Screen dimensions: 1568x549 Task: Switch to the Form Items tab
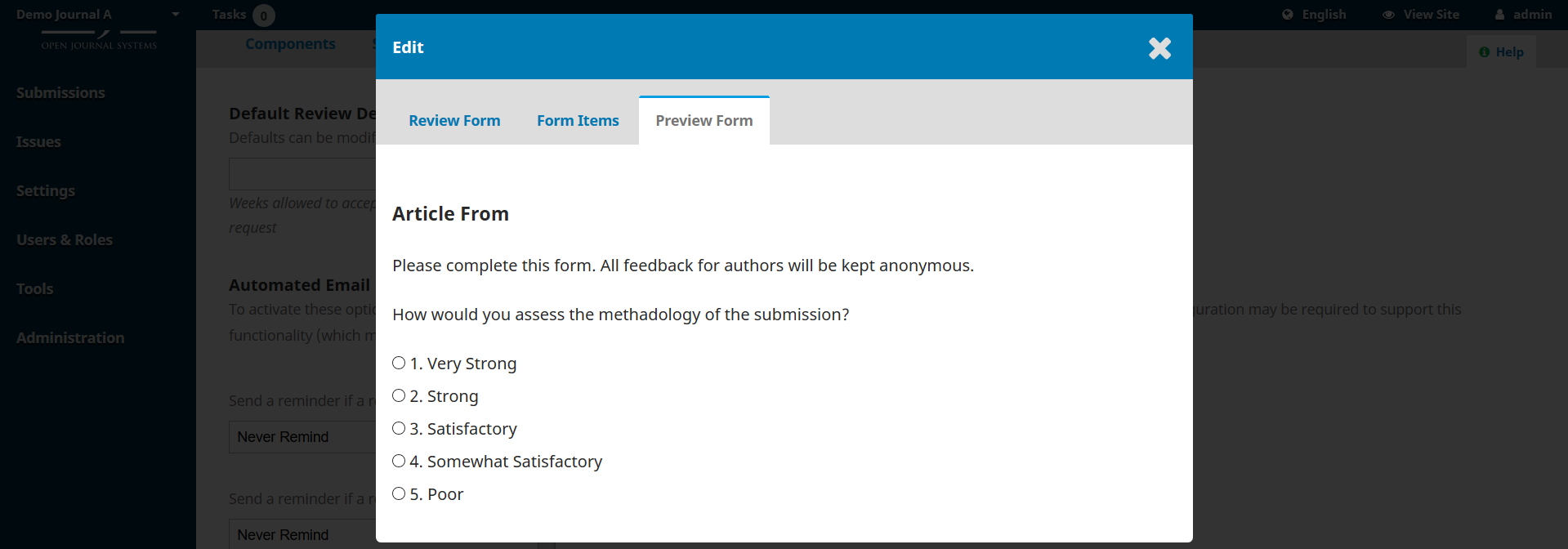click(x=578, y=120)
